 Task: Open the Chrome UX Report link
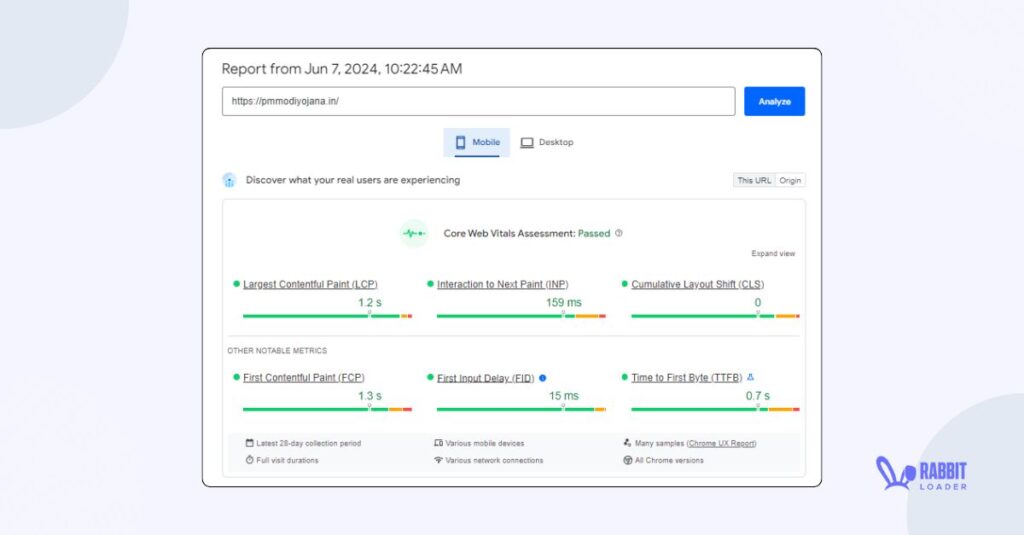(722, 444)
